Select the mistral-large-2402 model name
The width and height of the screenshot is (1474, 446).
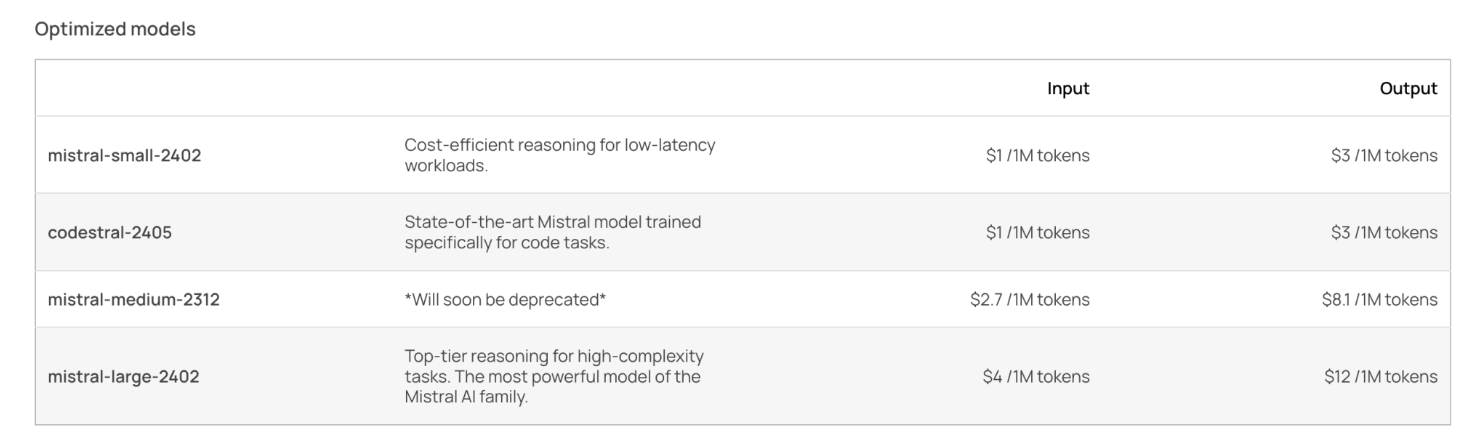click(123, 377)
